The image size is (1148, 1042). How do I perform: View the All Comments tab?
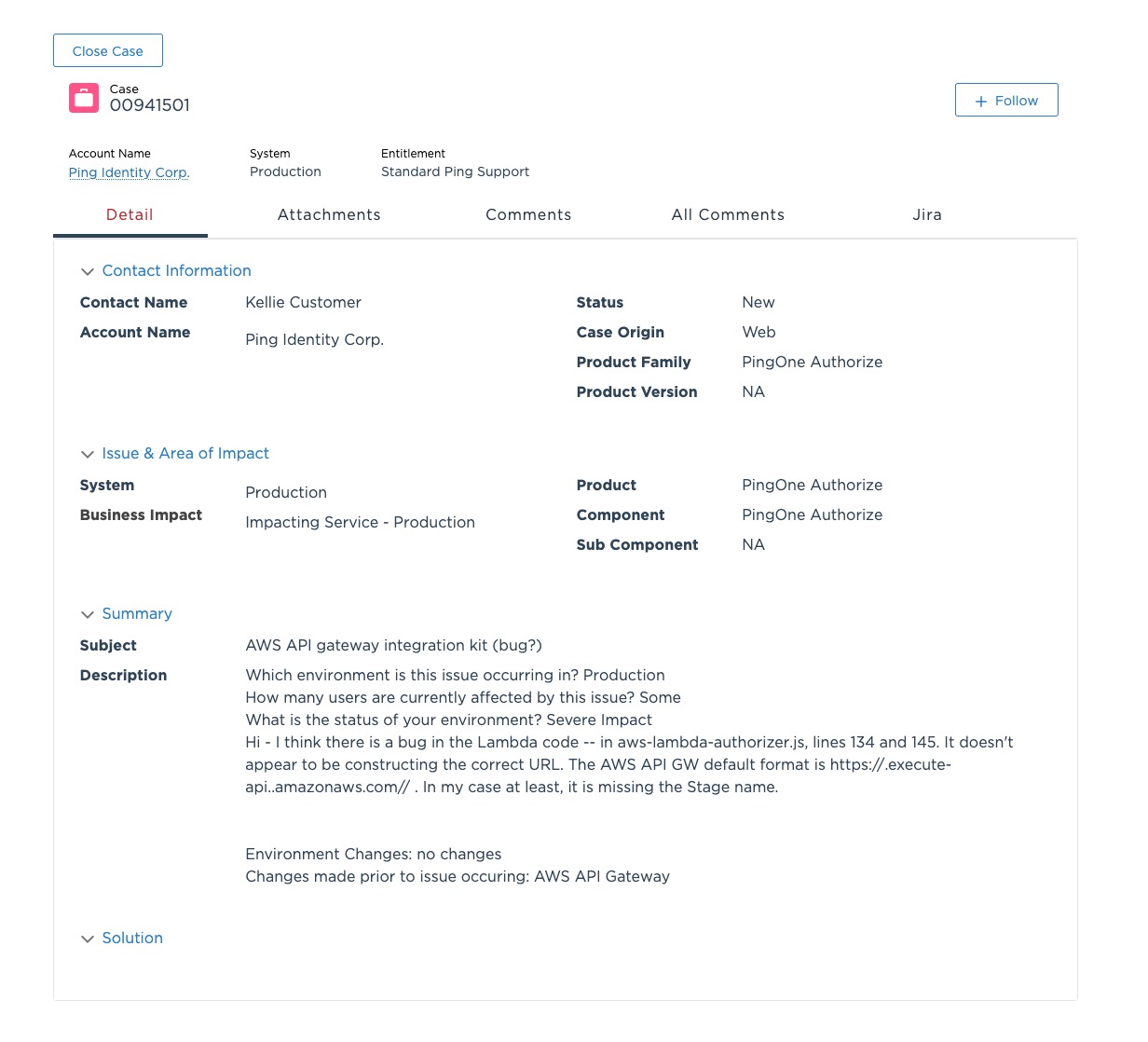(728, 214)
